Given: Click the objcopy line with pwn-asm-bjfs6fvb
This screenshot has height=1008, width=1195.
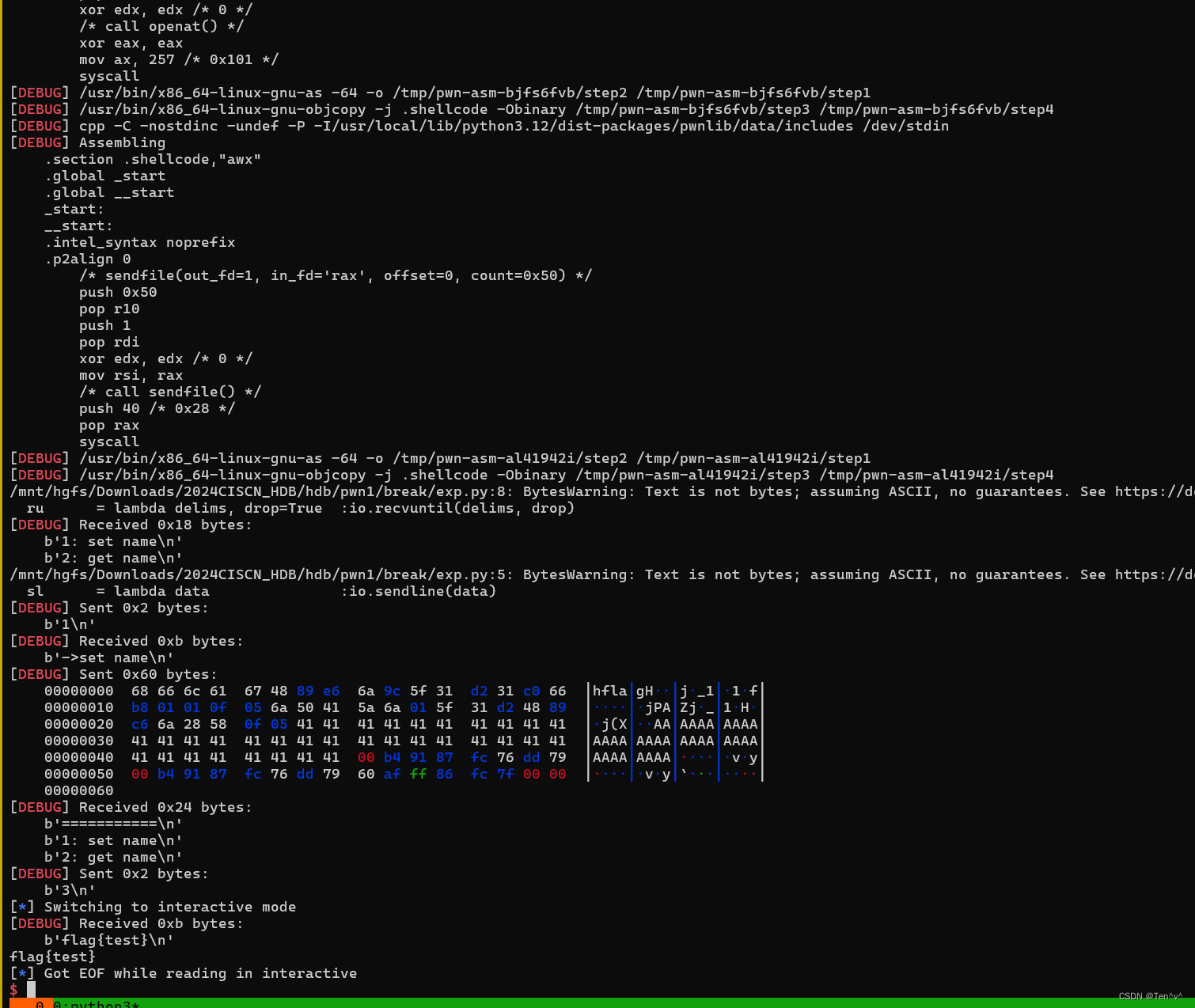Looking at the screenshot, I should point(532,109).
